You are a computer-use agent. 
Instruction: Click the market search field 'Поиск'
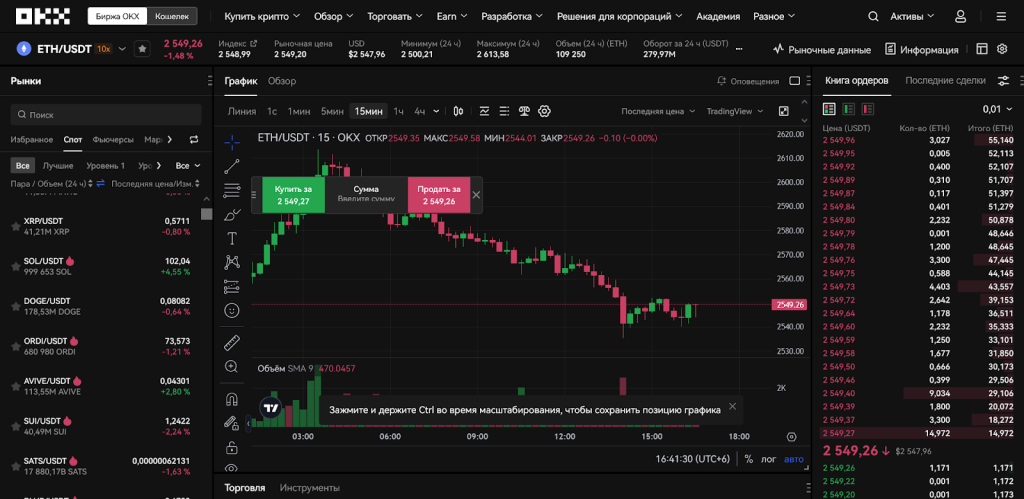click(x=105, y=115)
